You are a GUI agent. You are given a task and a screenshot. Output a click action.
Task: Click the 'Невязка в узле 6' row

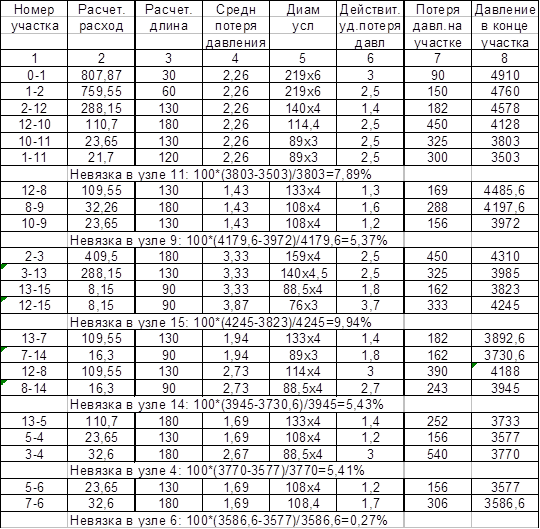tap(229, 520)
